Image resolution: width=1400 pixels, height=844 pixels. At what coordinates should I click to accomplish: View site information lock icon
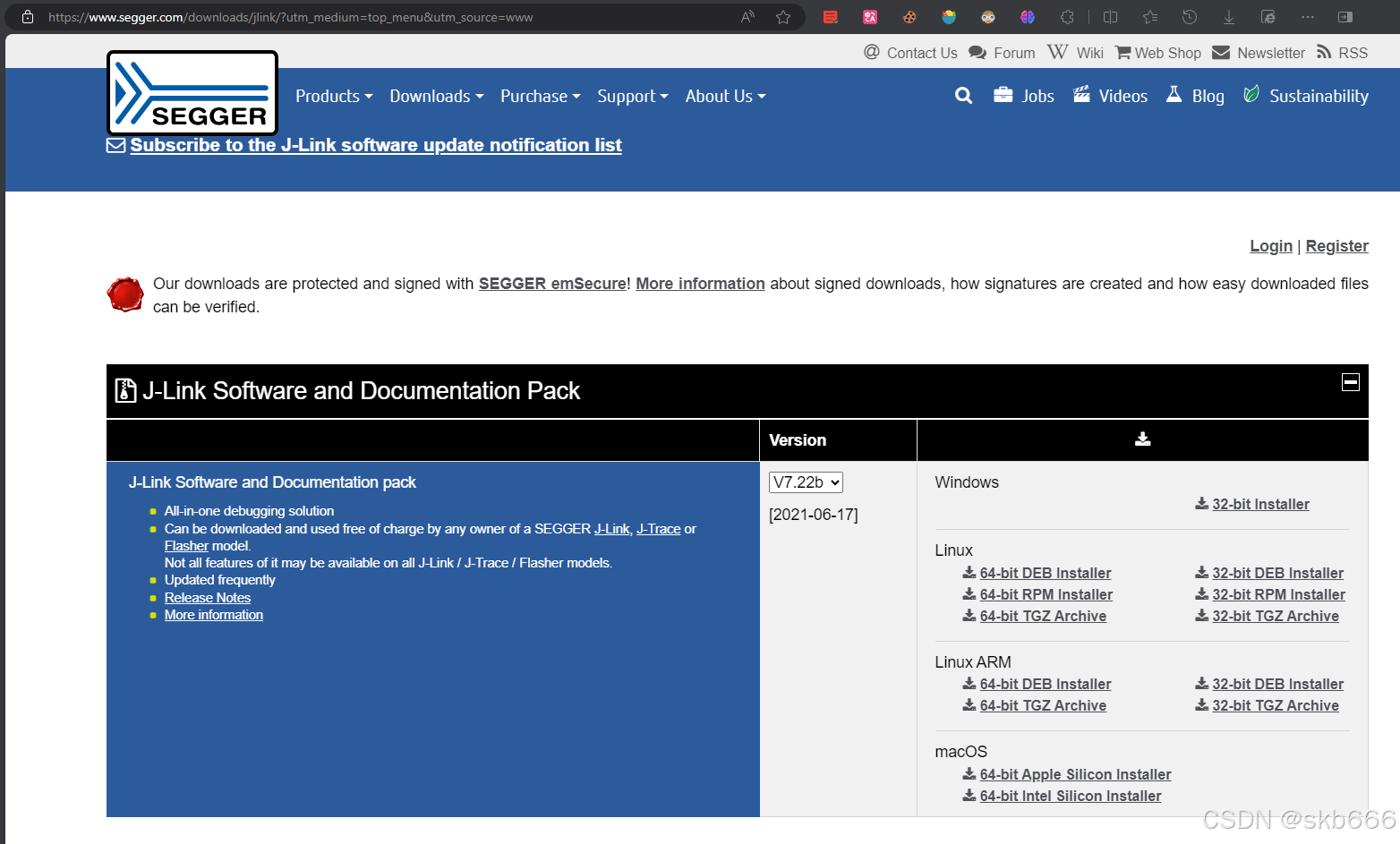[28, 17]
